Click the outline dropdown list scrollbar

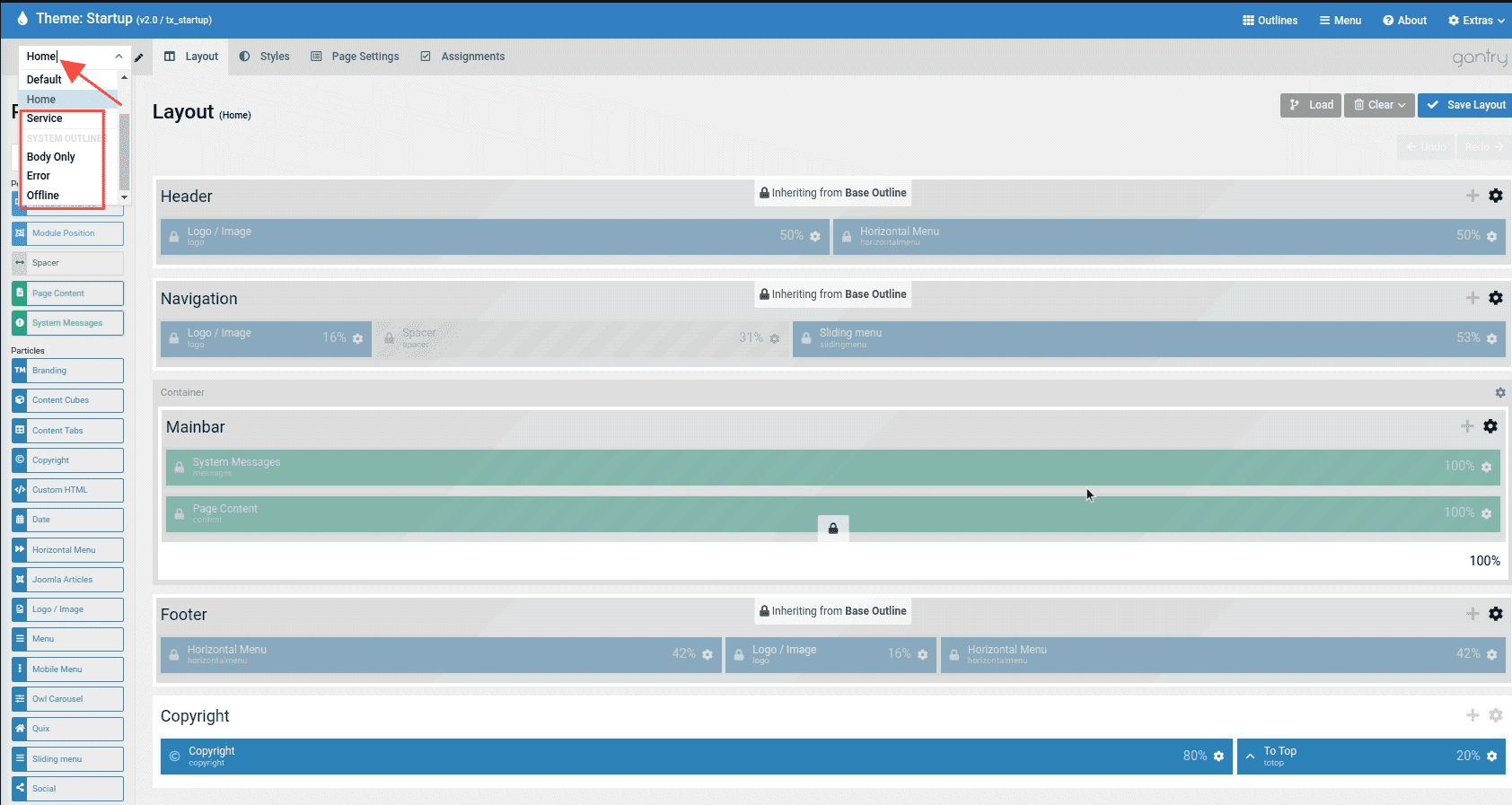125,153
